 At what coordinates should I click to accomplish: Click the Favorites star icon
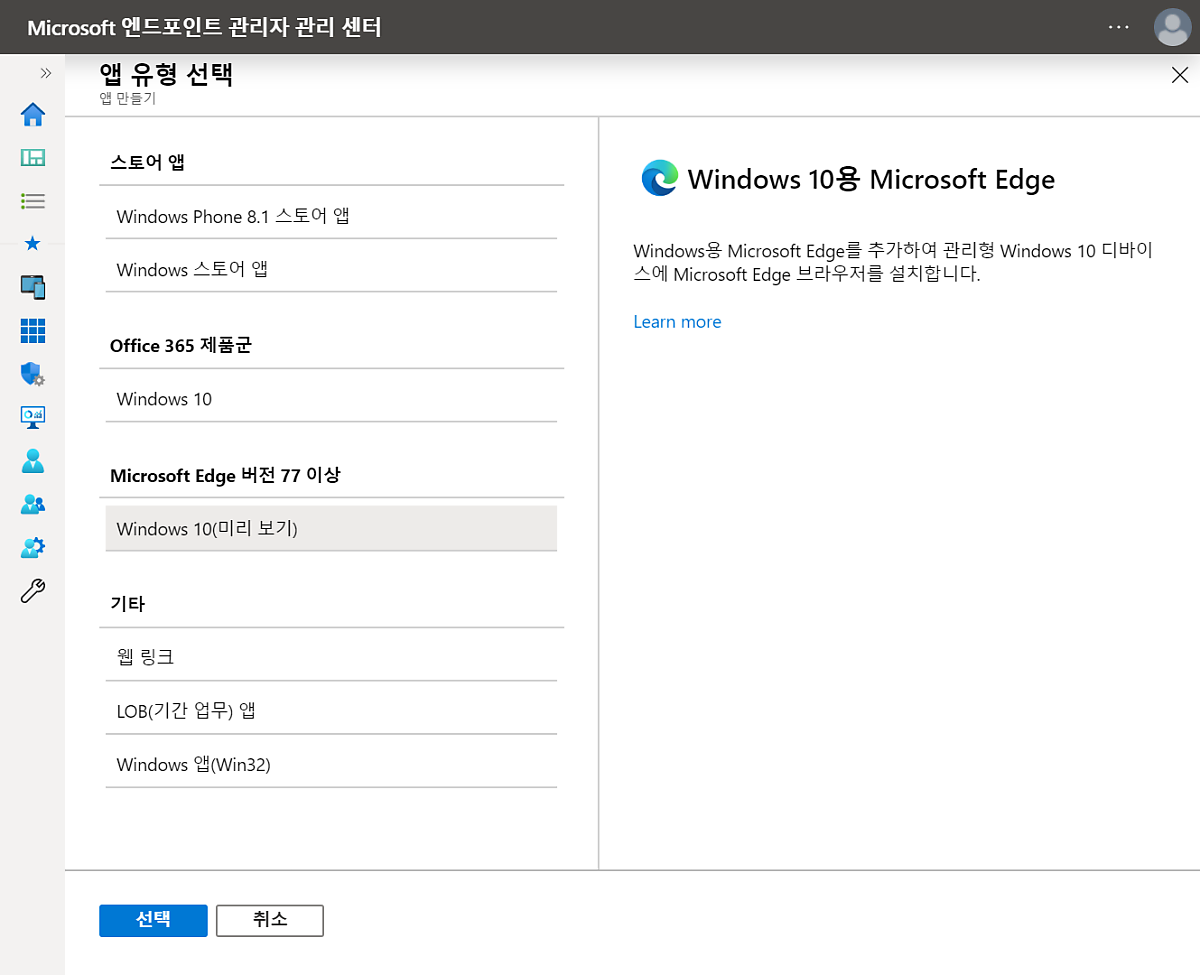[x=33, y=243]
